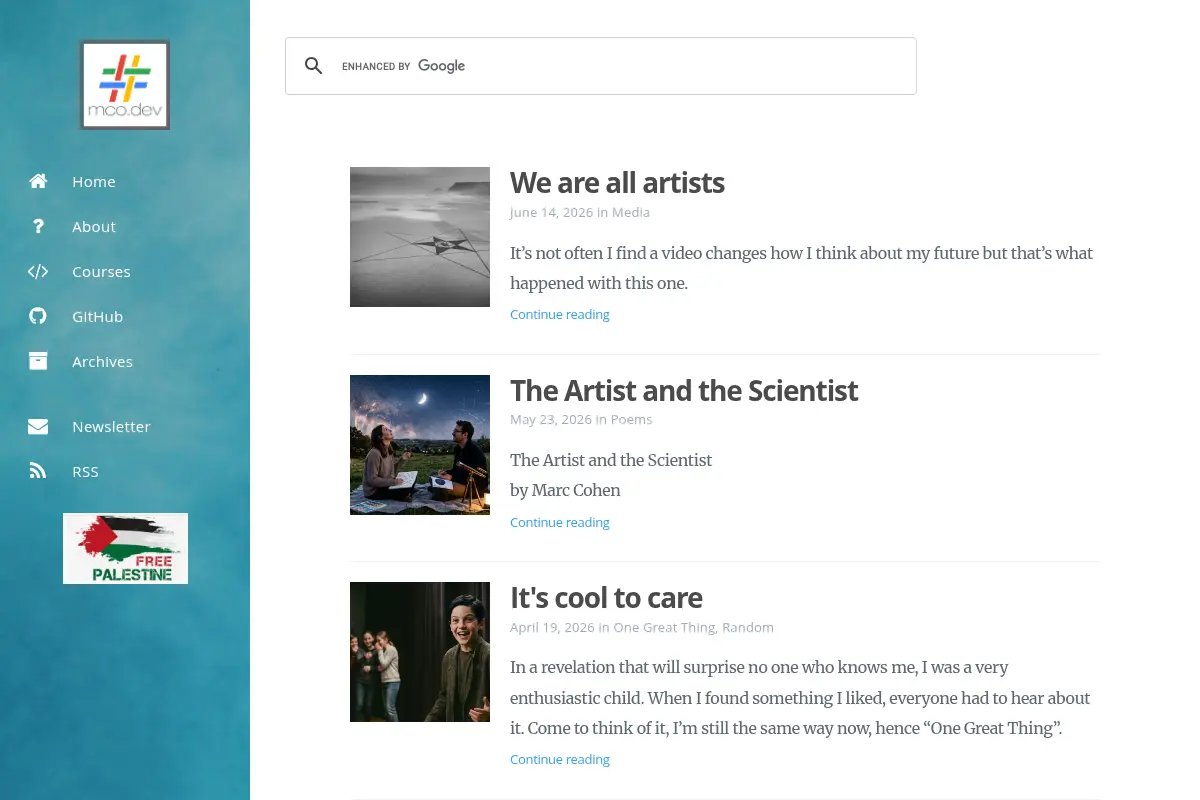Viewport: 1200px width, 800px height.
Task: Open the "We are all artists" post title
Action: click(617, 183)
